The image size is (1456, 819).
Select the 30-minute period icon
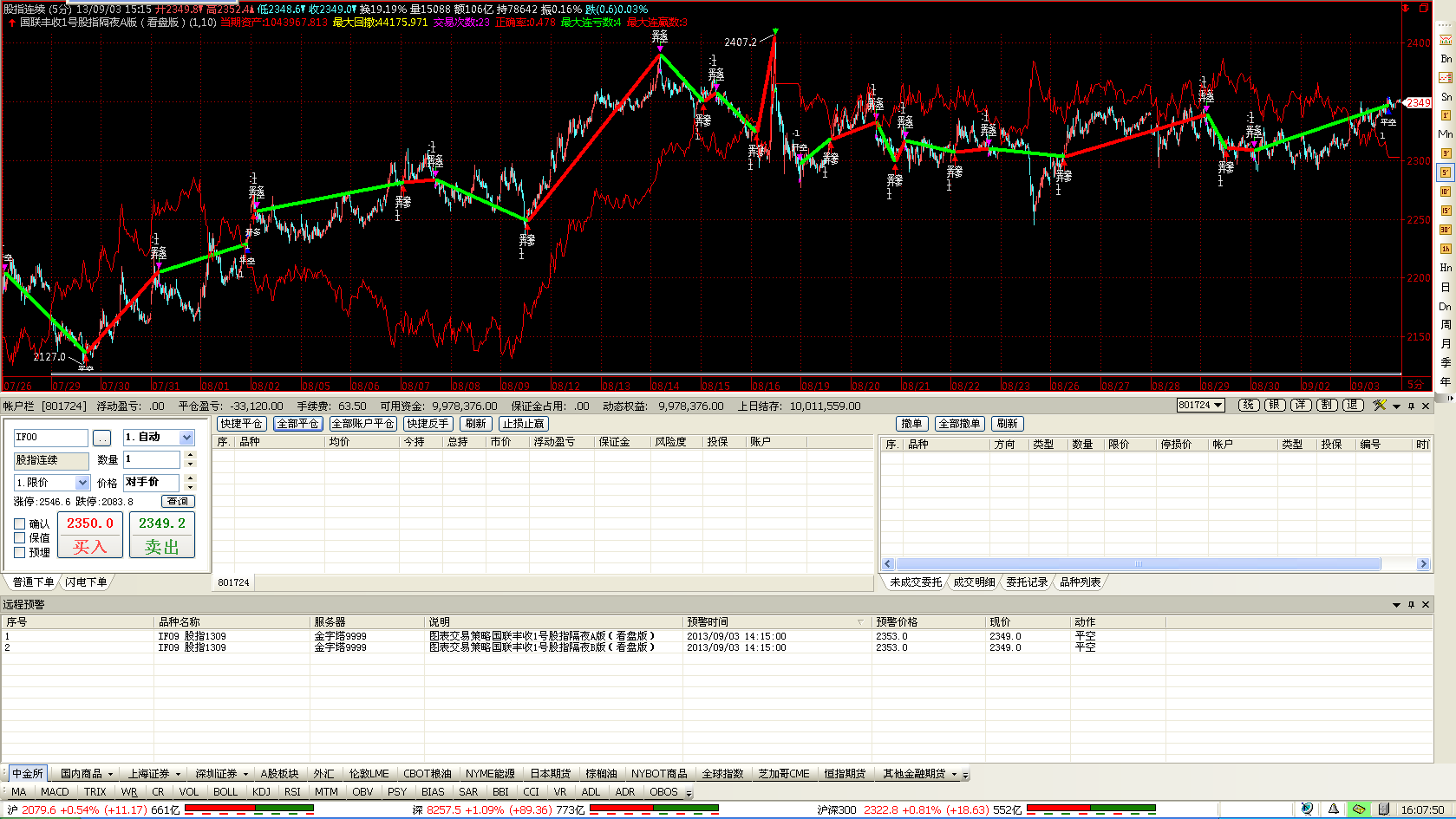(1446, 230)
